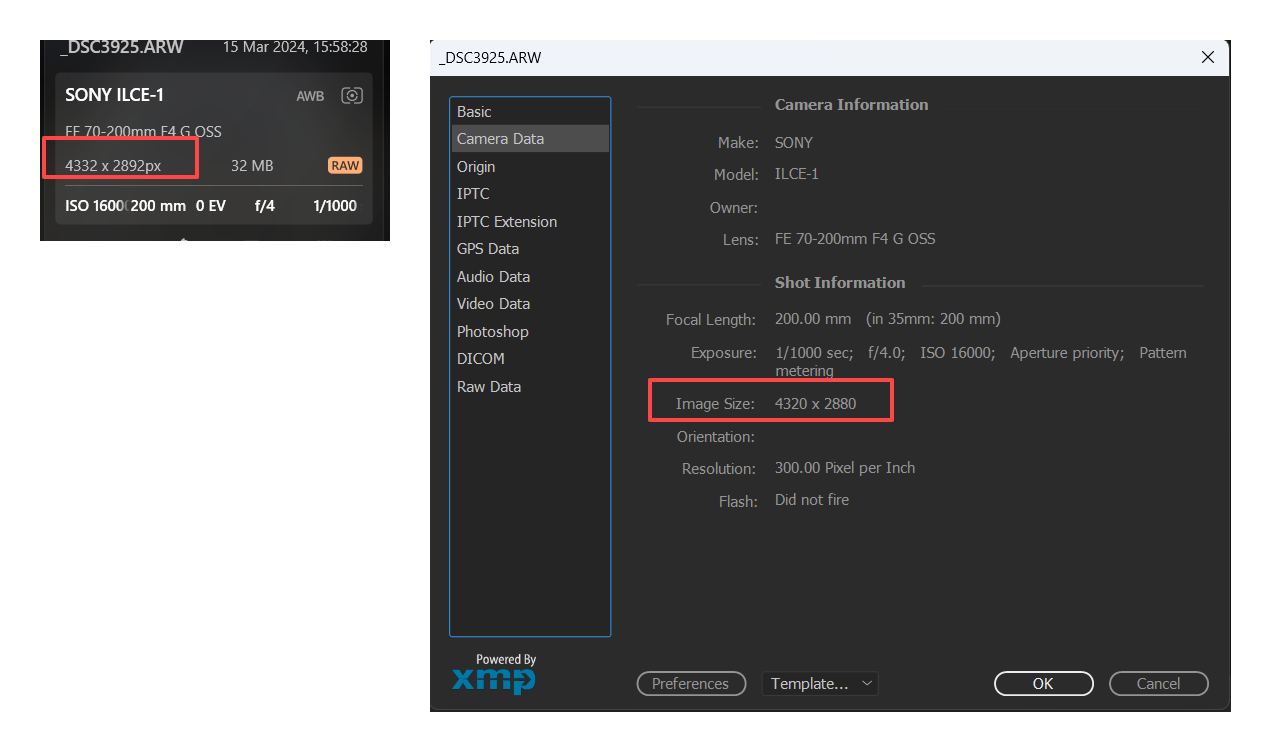The height and width of the screenshot is (752, 1271).
Task: Select the Audio Data section
Action: (x=493, y=276)
